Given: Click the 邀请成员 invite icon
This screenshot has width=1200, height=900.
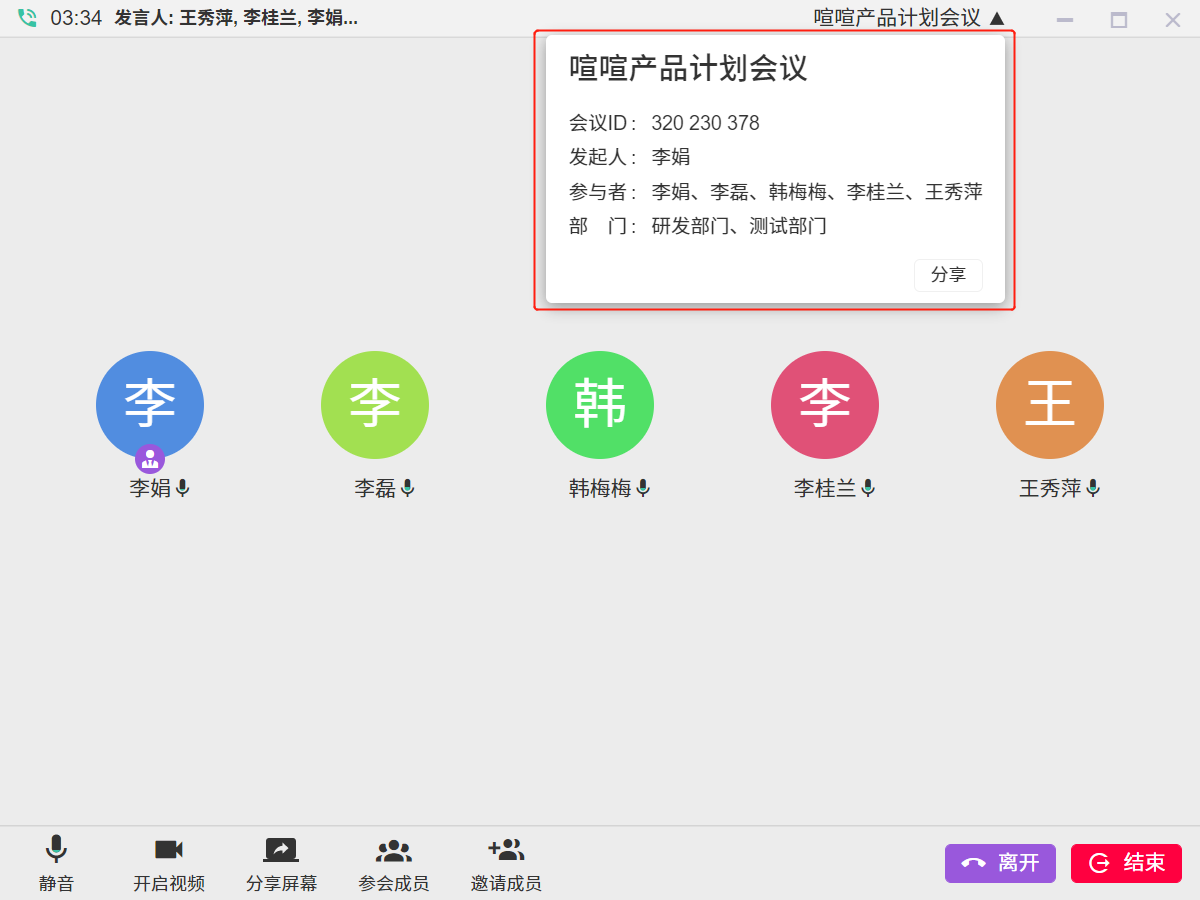Looking at the screenshot, I should 506,851.
